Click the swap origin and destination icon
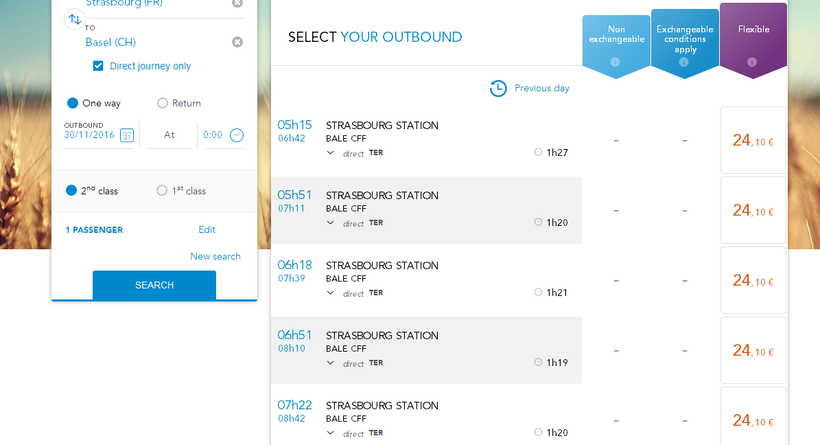820x445 pixels. tap(74, 19)
